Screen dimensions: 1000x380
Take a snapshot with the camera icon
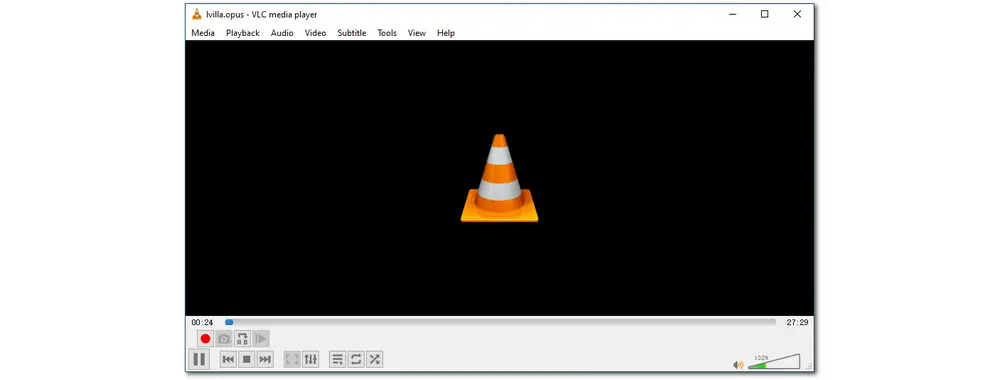click(224, 339)
